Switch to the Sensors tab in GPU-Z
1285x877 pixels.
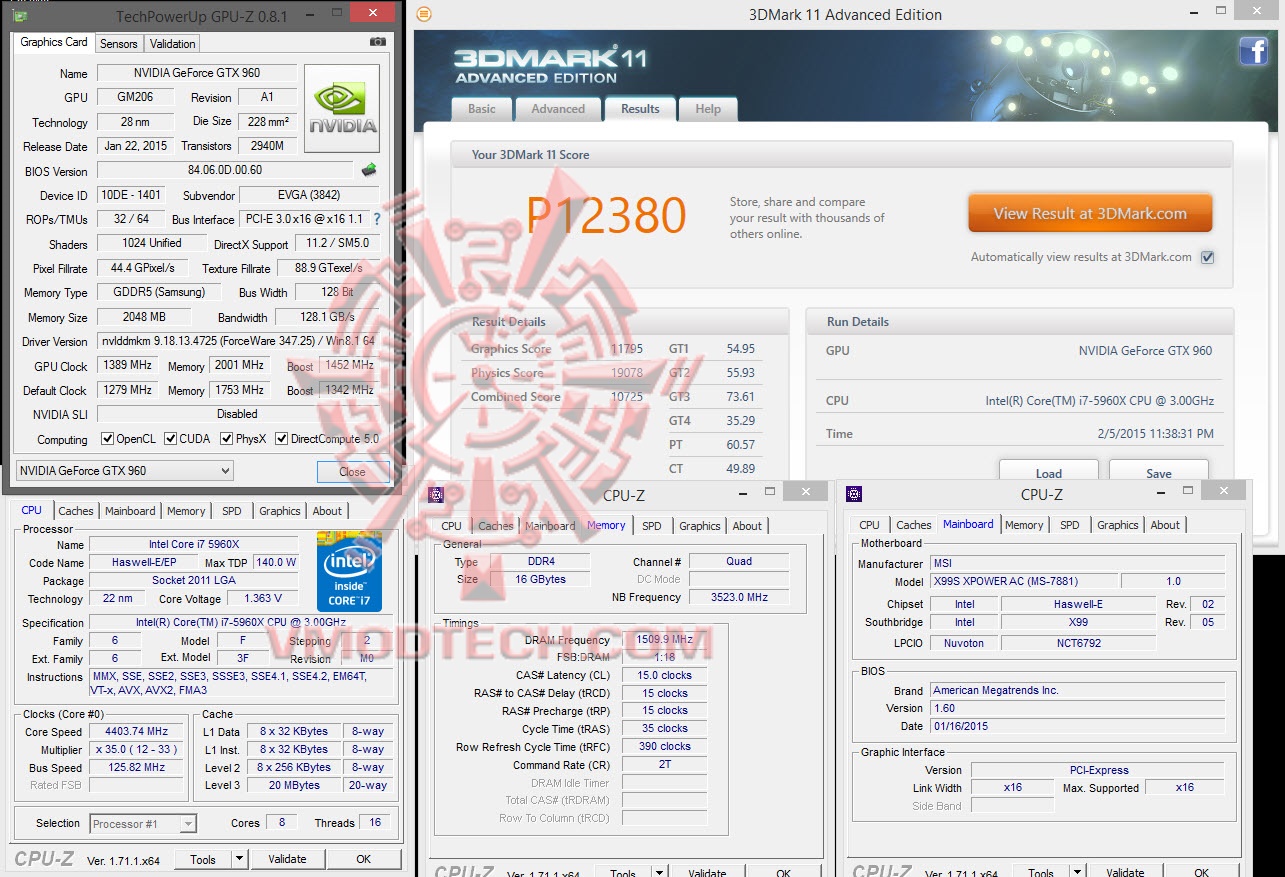tap(119, 43)
